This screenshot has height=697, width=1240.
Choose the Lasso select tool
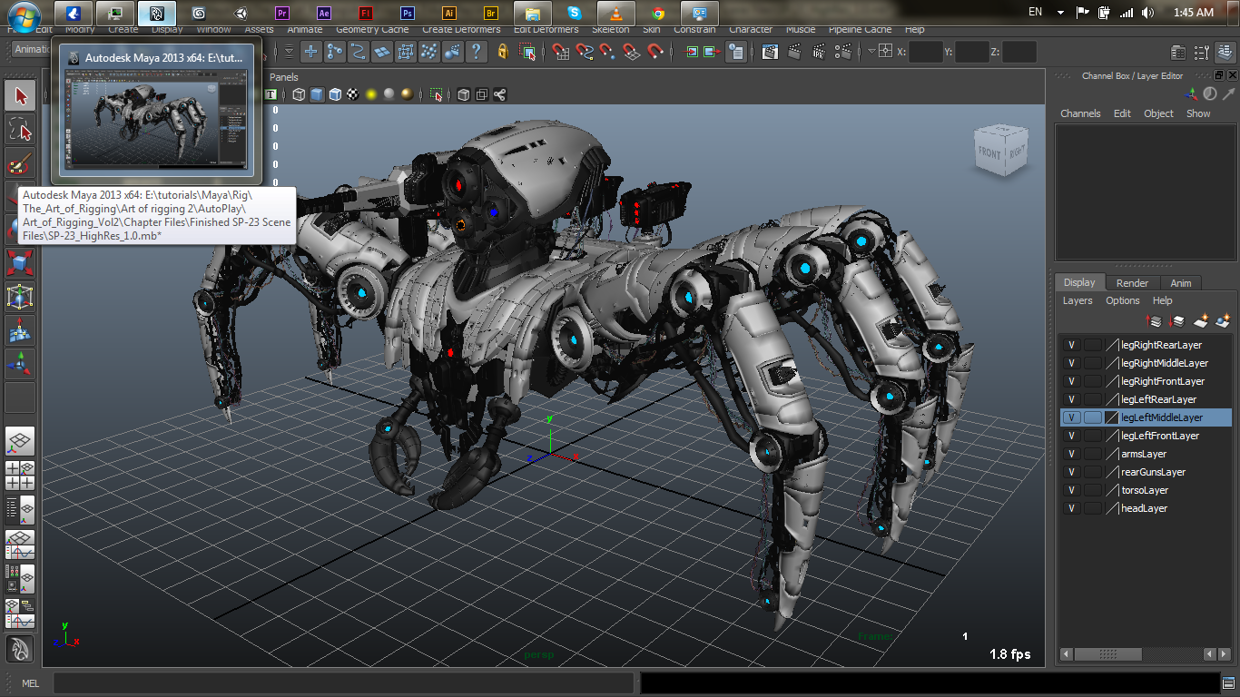coord(20,129)
